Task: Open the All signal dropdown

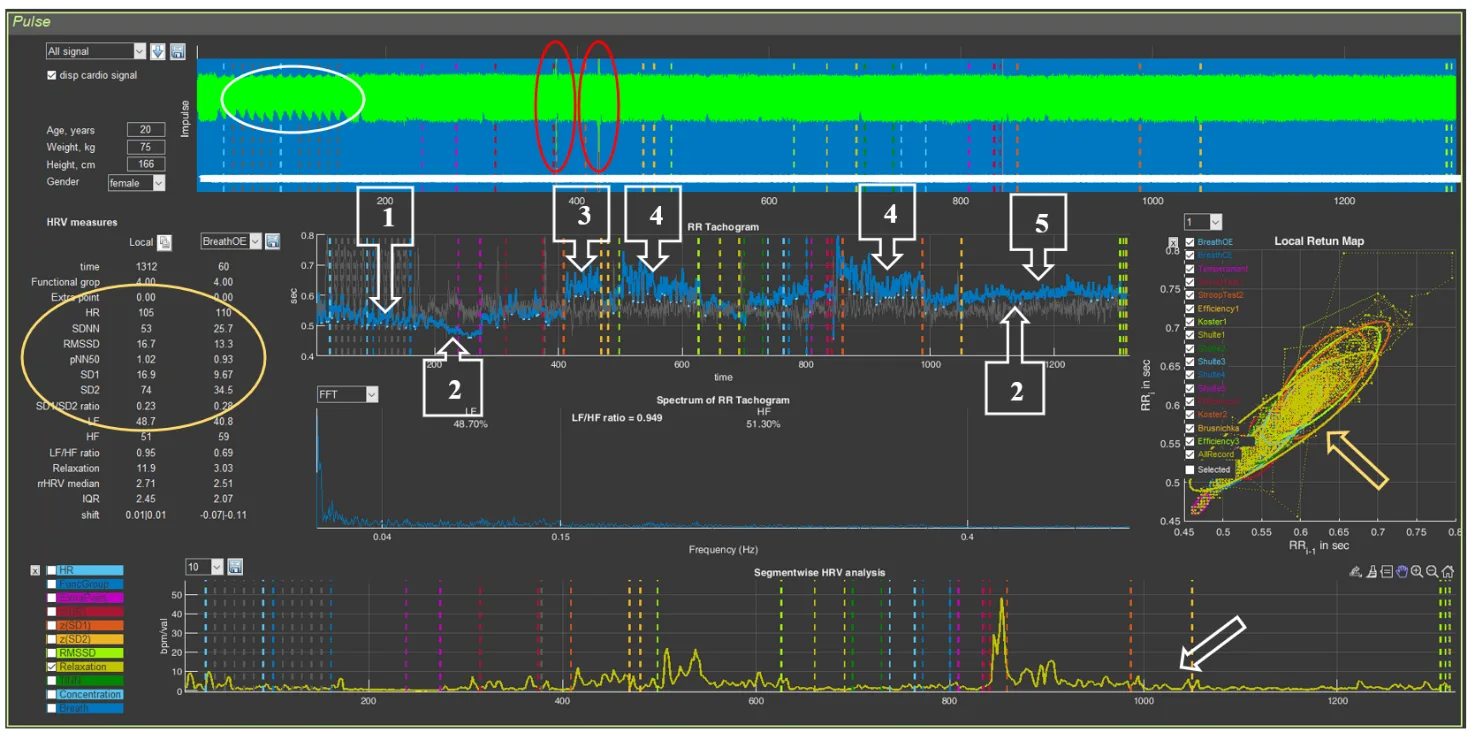Action: [x=96, y=51]
